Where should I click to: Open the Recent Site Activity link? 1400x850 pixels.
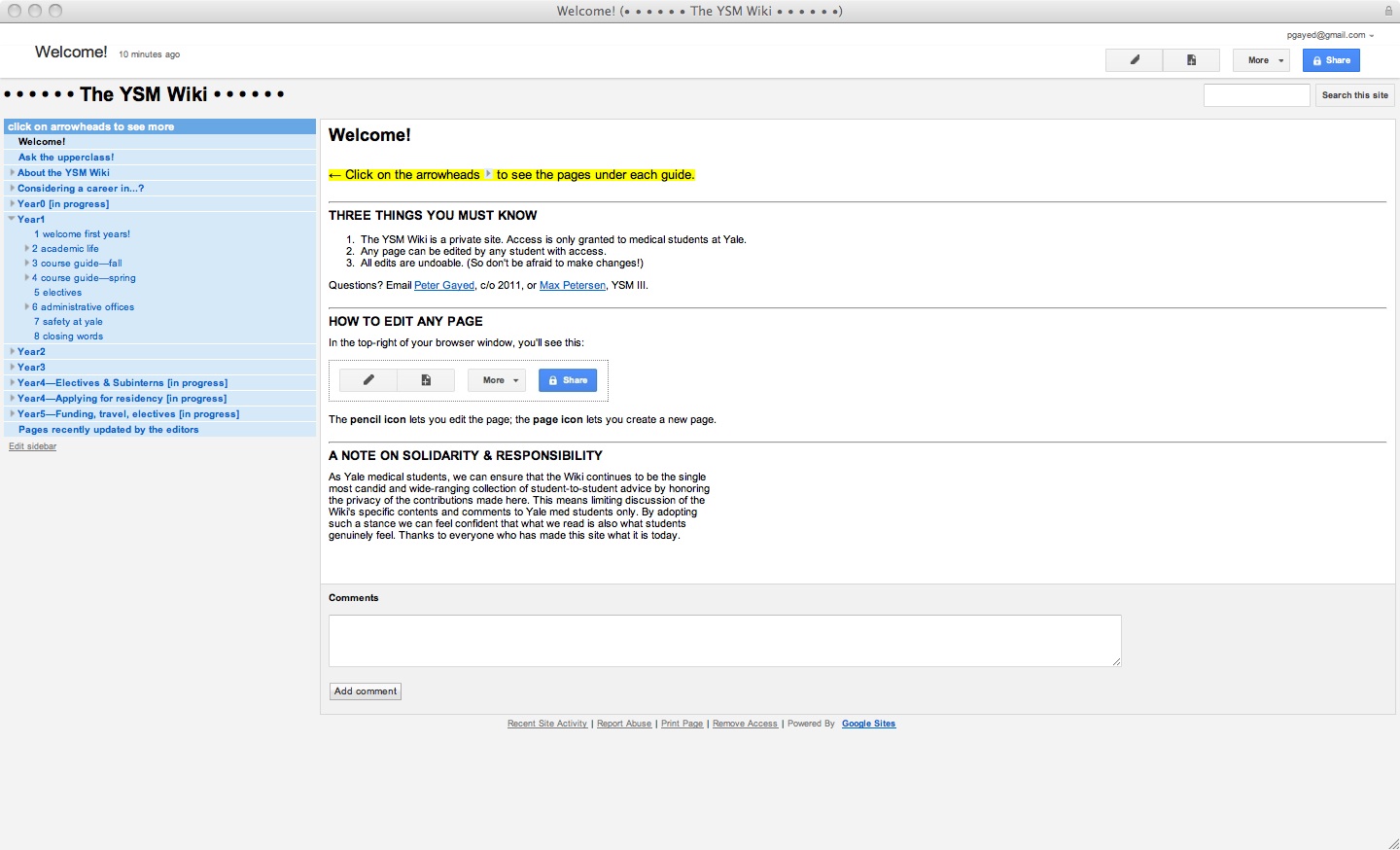546,724
